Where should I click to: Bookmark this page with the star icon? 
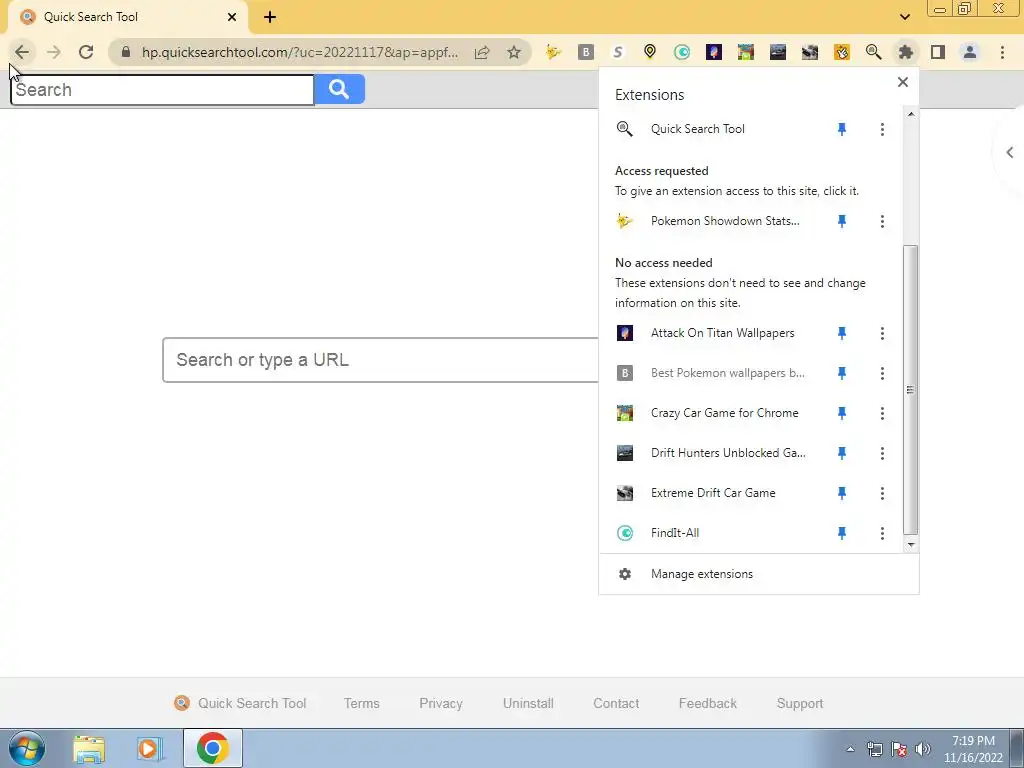pos(514,52)
